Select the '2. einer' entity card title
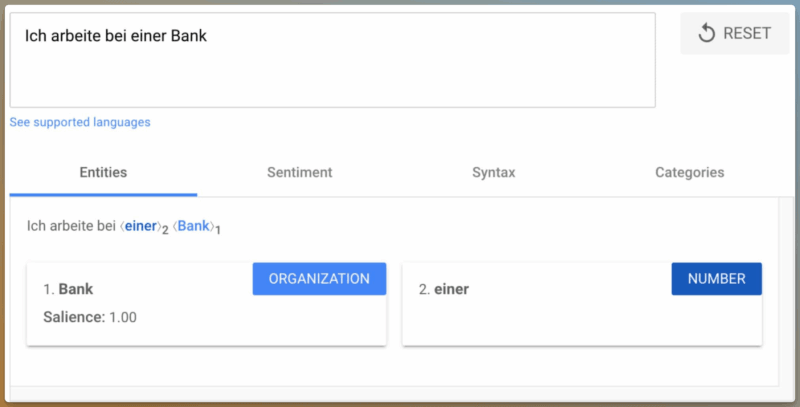Screen dimensions: 800x407 pyautogui.click(x=444, y=289)
